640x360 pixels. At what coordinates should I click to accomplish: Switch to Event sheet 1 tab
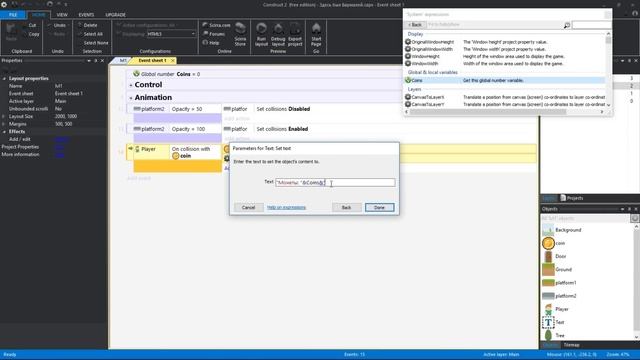152,60
